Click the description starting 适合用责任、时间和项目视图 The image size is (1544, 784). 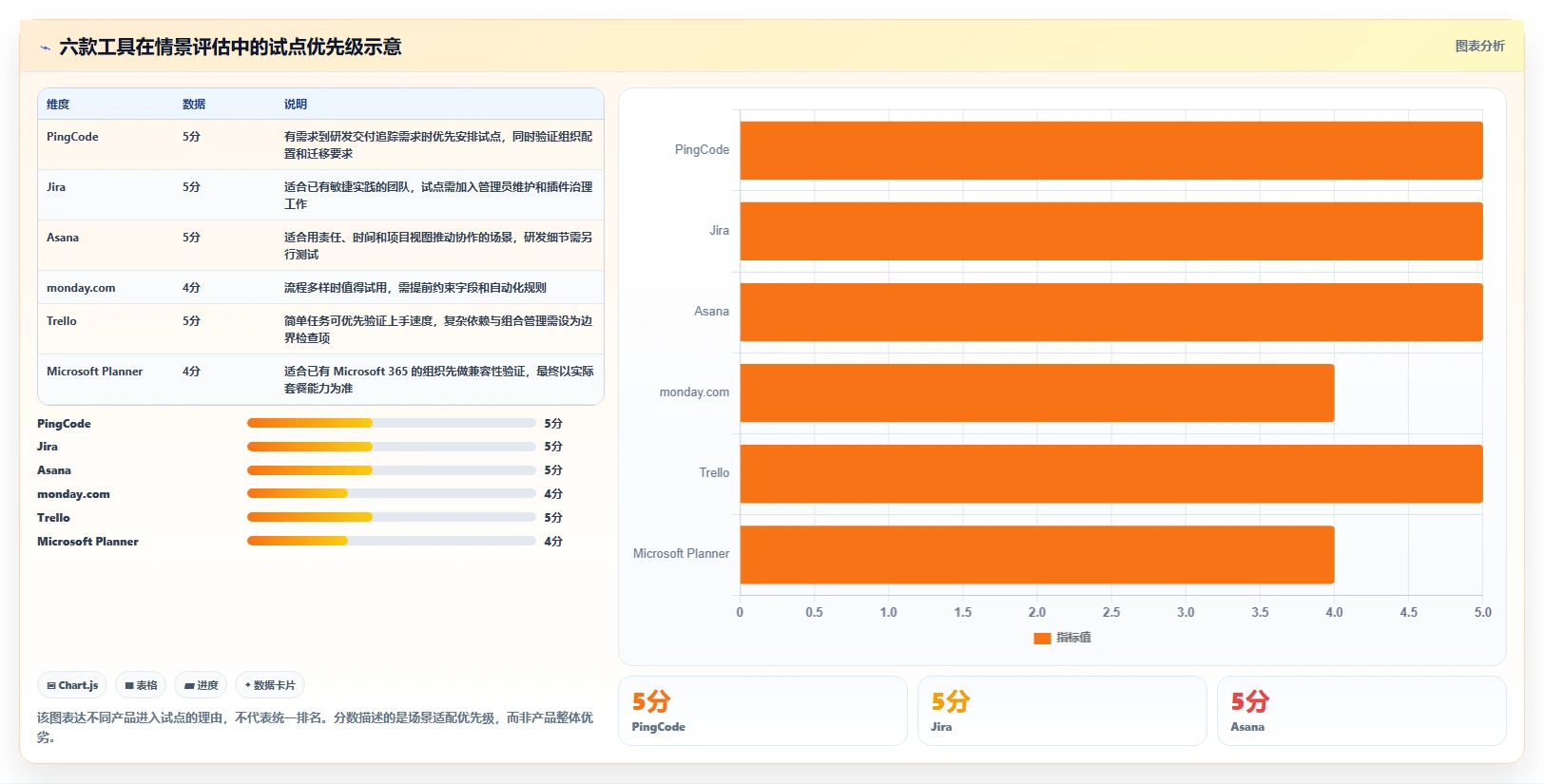438,246
